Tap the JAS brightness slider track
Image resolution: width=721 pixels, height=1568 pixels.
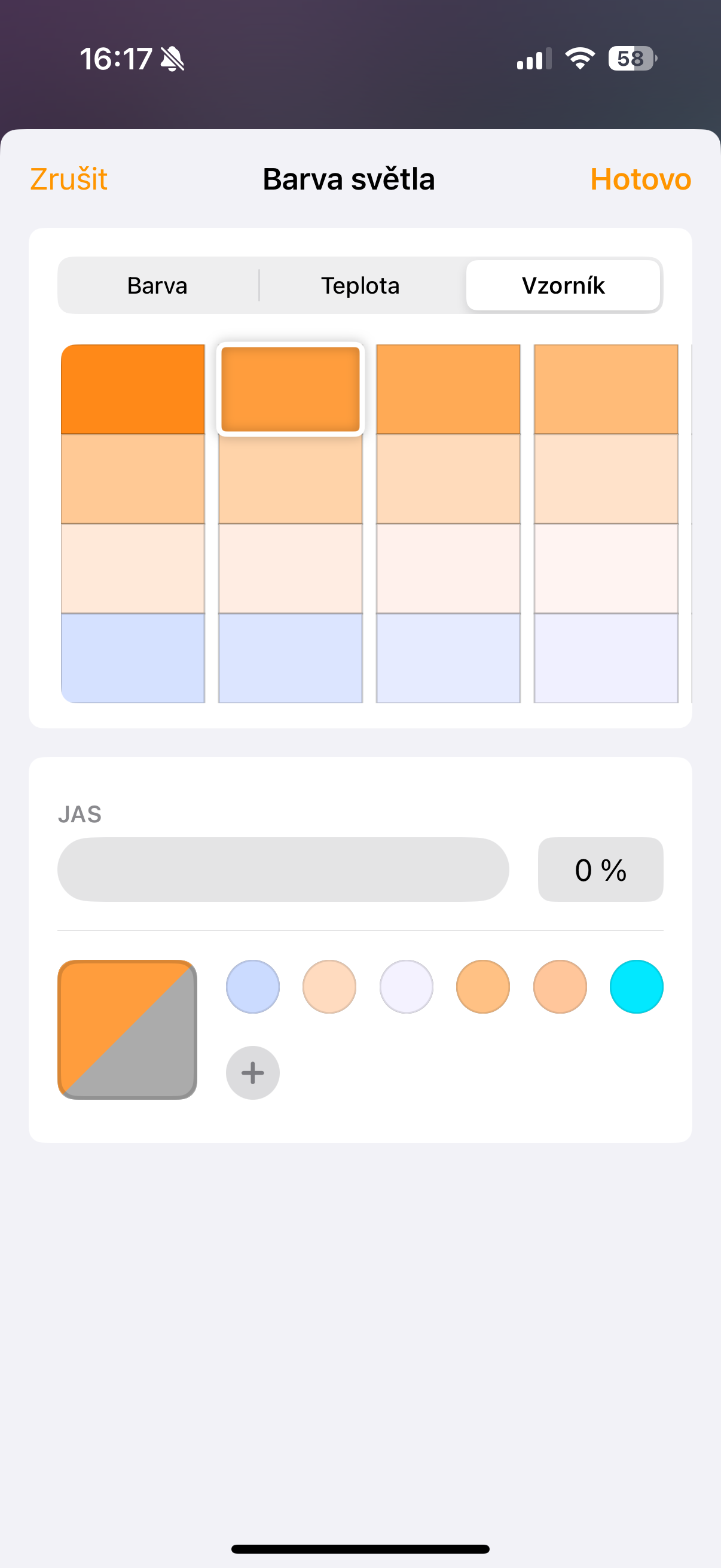click(283, 870)
